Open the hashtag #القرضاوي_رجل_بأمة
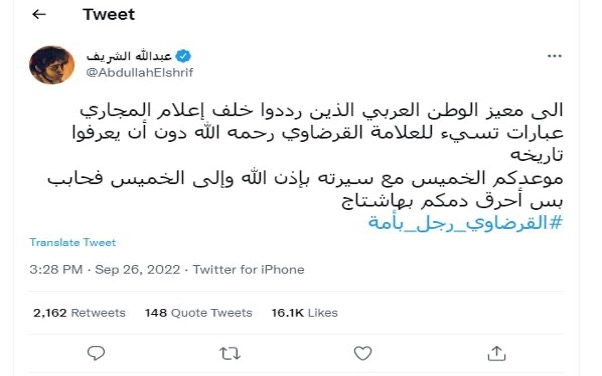The image size is (602, 376). point(465,222)
